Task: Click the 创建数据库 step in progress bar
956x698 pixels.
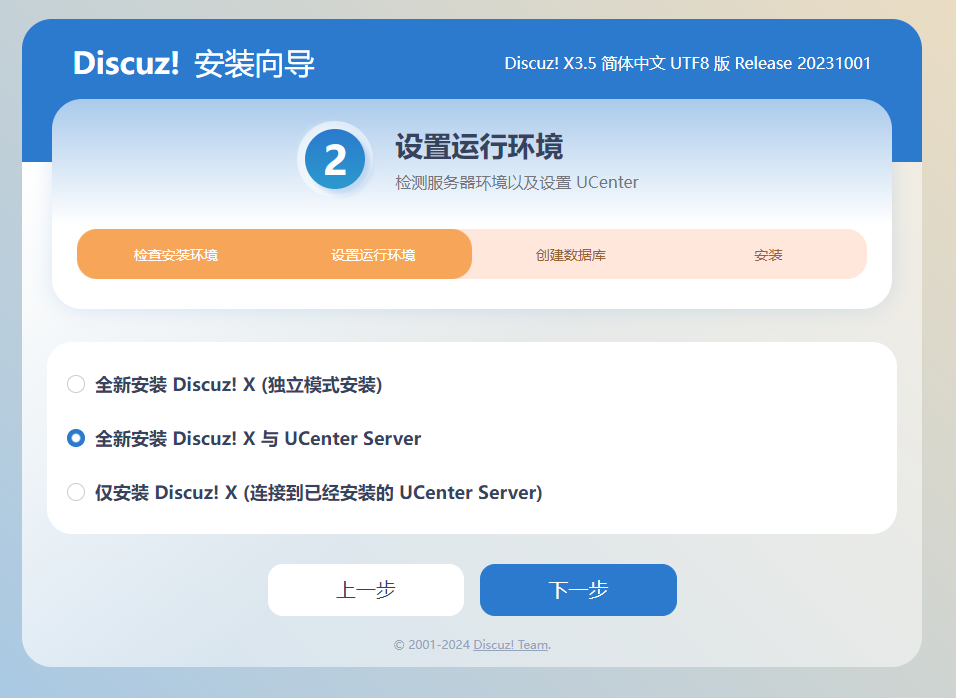Action: (571, 255)
